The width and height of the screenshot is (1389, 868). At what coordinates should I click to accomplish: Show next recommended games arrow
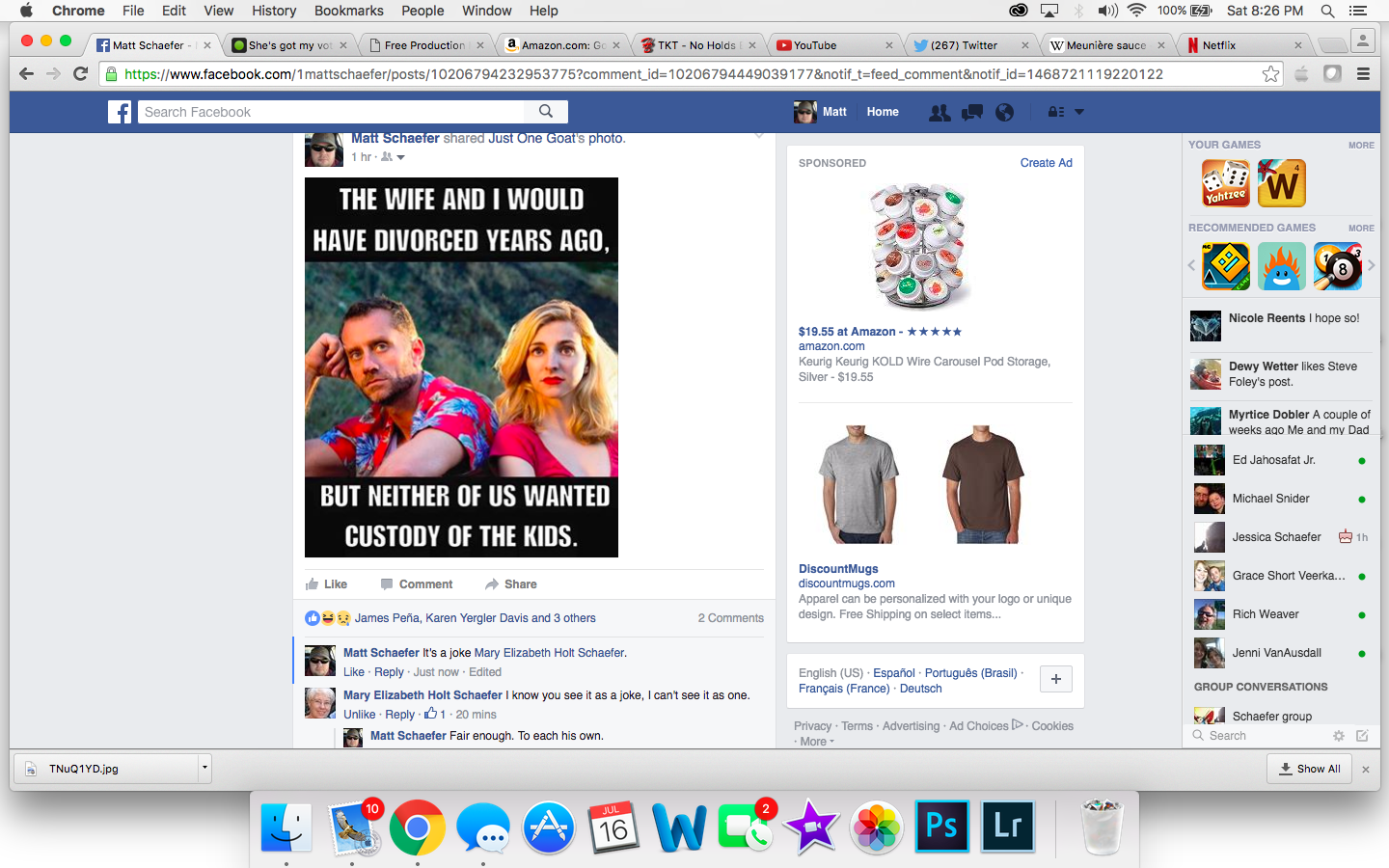tap(1371, 265)
